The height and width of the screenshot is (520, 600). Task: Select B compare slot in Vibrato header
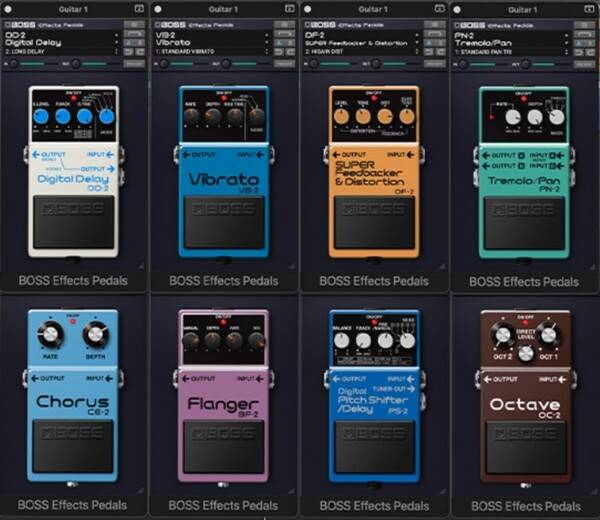click(x=290, y=42)
